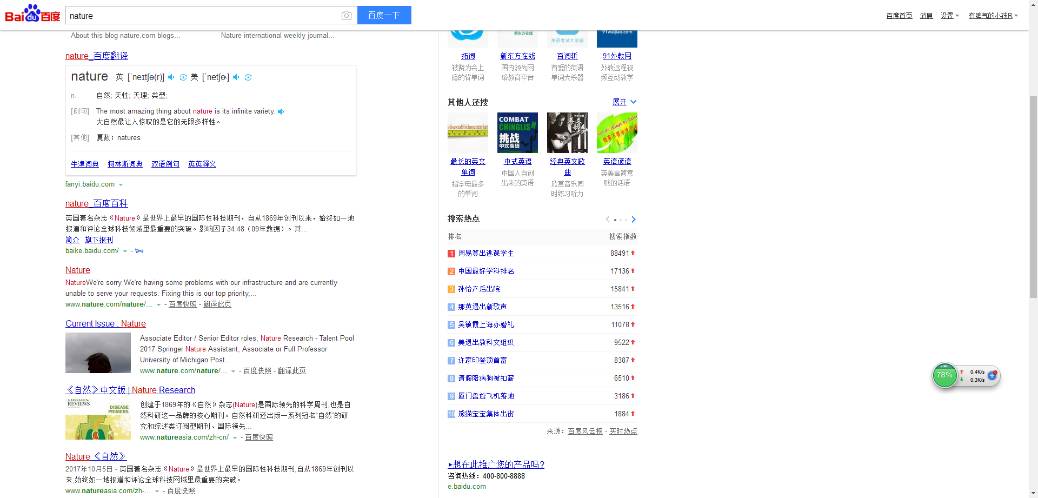Play British pronunciation speaker icon
The width and height of the screenshot is (1038, 498).
click(x=171, y=77)
